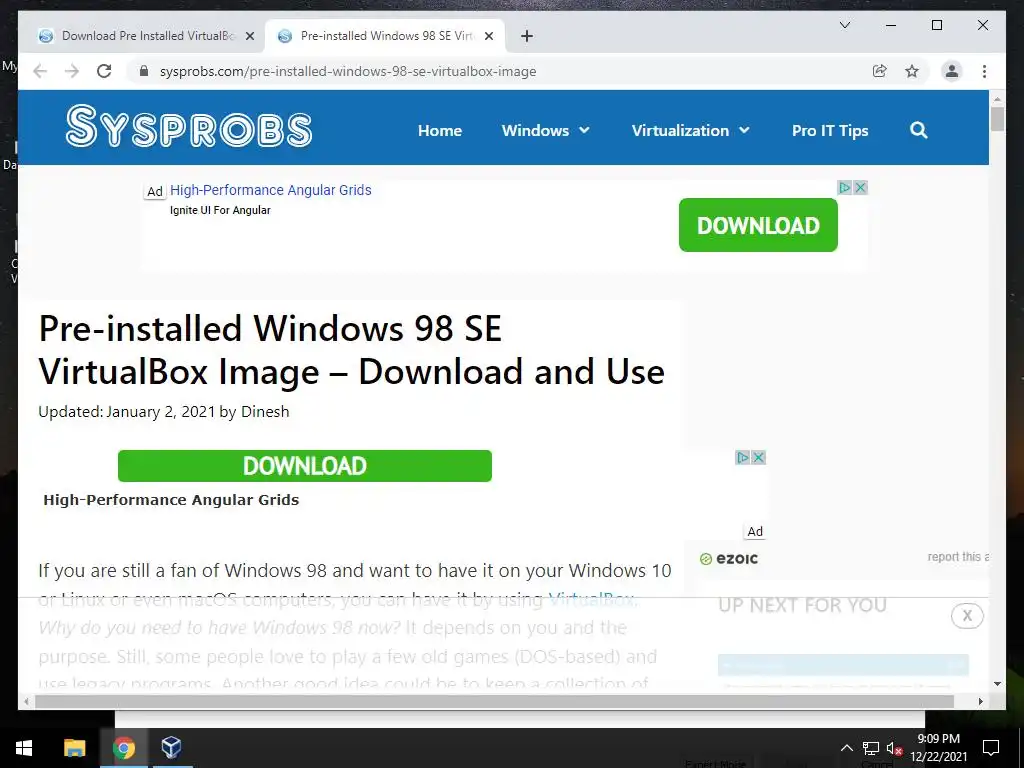Close the Pre-installed Windows 98 SE tab
Viewport: 1024px width, 768px height.
(488, 36)
